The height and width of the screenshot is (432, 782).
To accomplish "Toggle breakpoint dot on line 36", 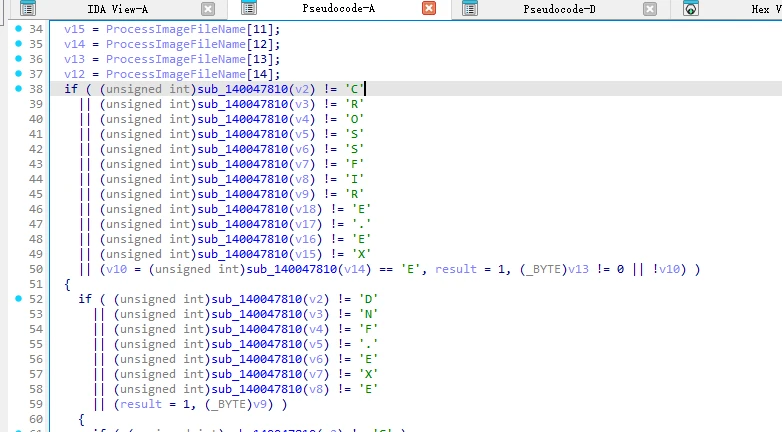I will tap(18, 58).
